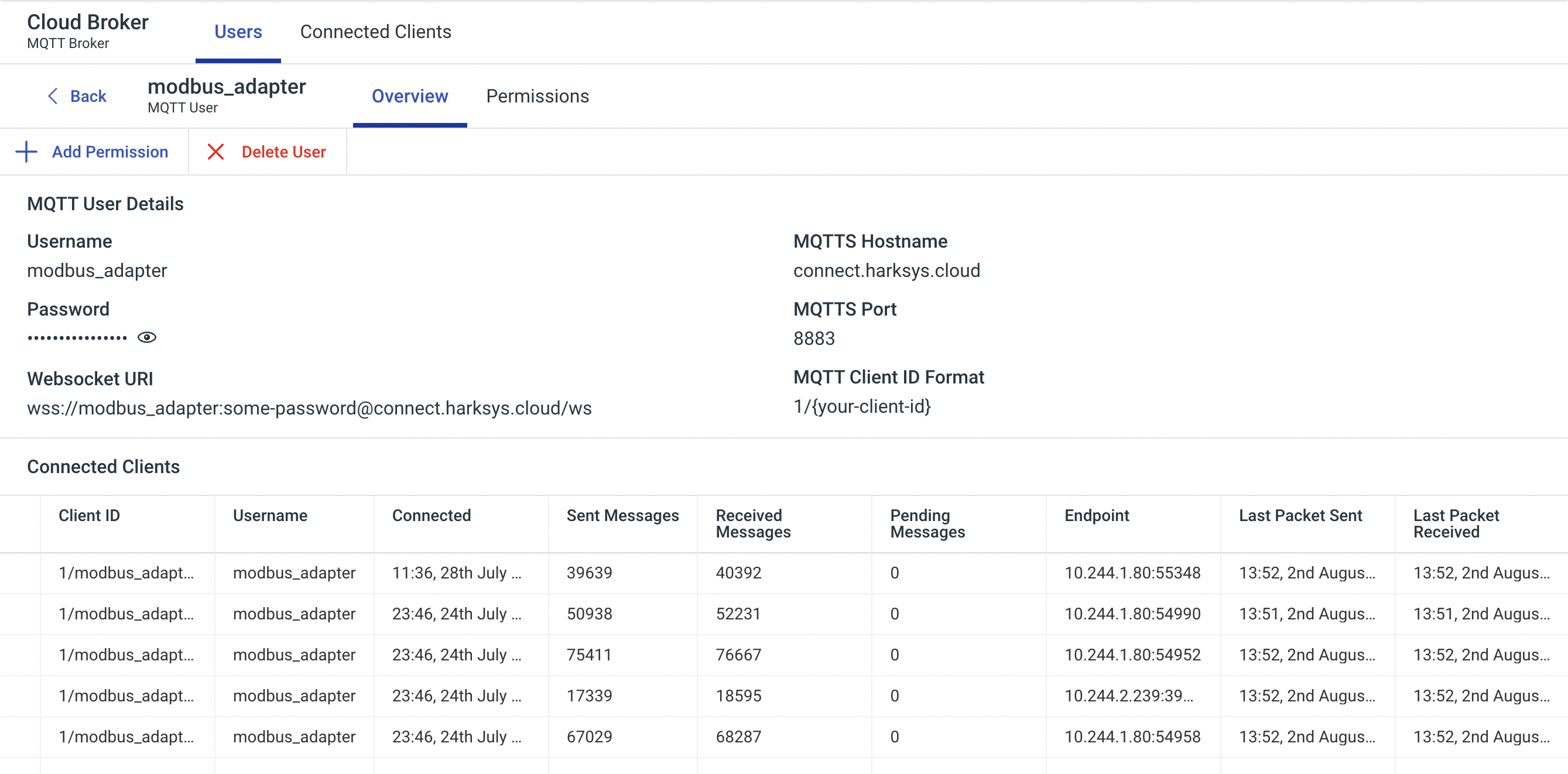The height and width of the screenshot is (774, 1568).
Task: Reveal password with the eye icon
Action: point(147,338)
